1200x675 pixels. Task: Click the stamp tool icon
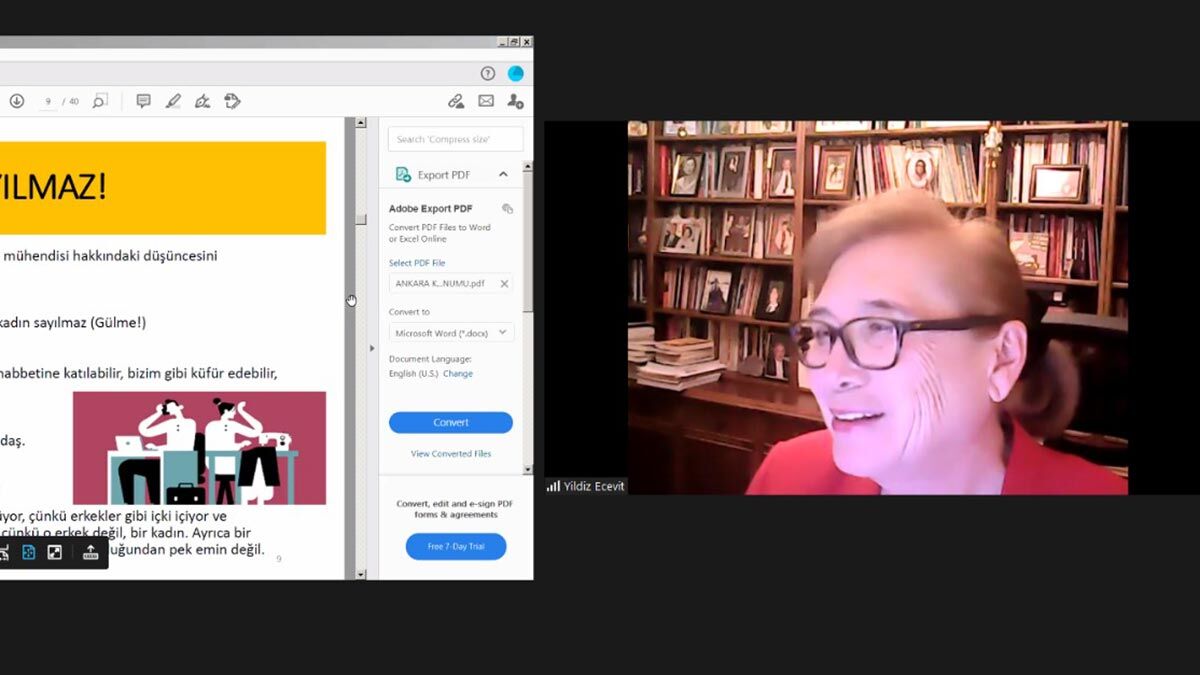pos(232,101)
